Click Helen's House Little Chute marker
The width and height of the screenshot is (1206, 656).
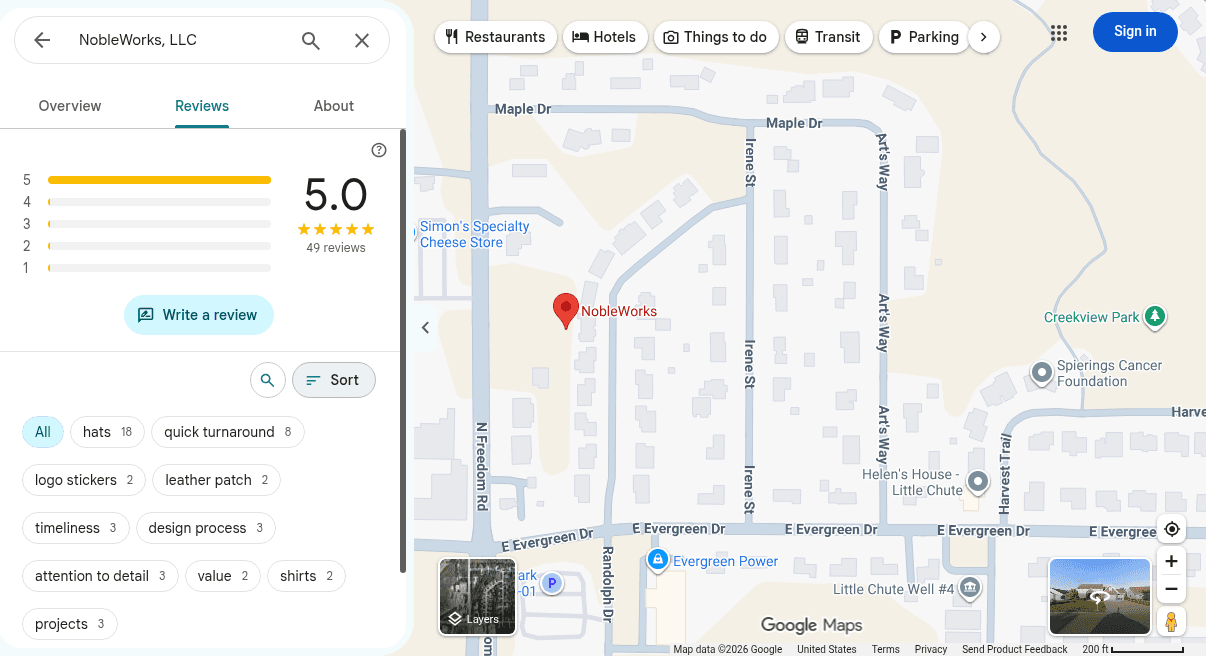click(x=978, y=483)
